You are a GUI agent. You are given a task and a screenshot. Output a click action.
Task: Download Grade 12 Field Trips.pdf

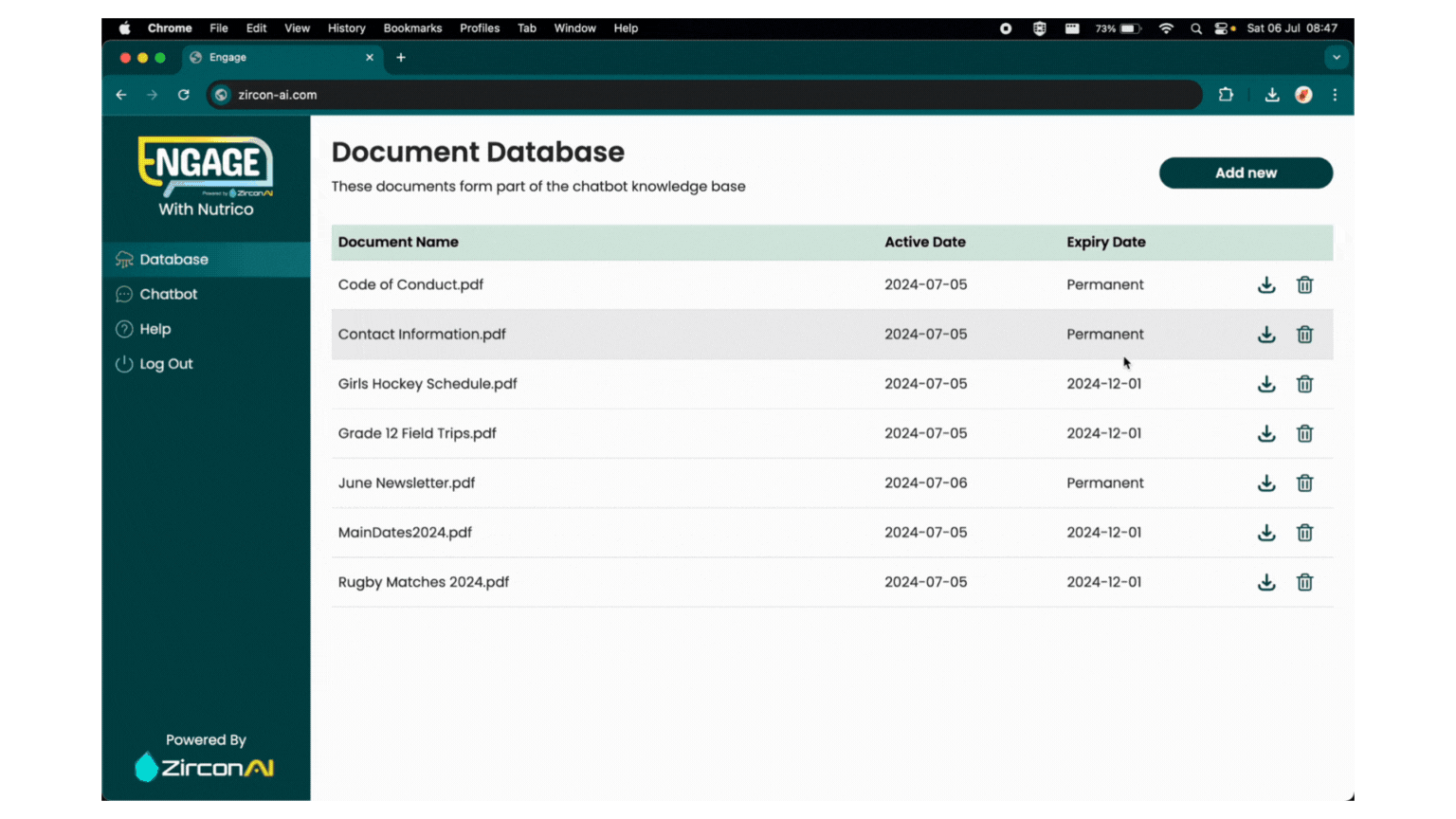pos(1266,433)
